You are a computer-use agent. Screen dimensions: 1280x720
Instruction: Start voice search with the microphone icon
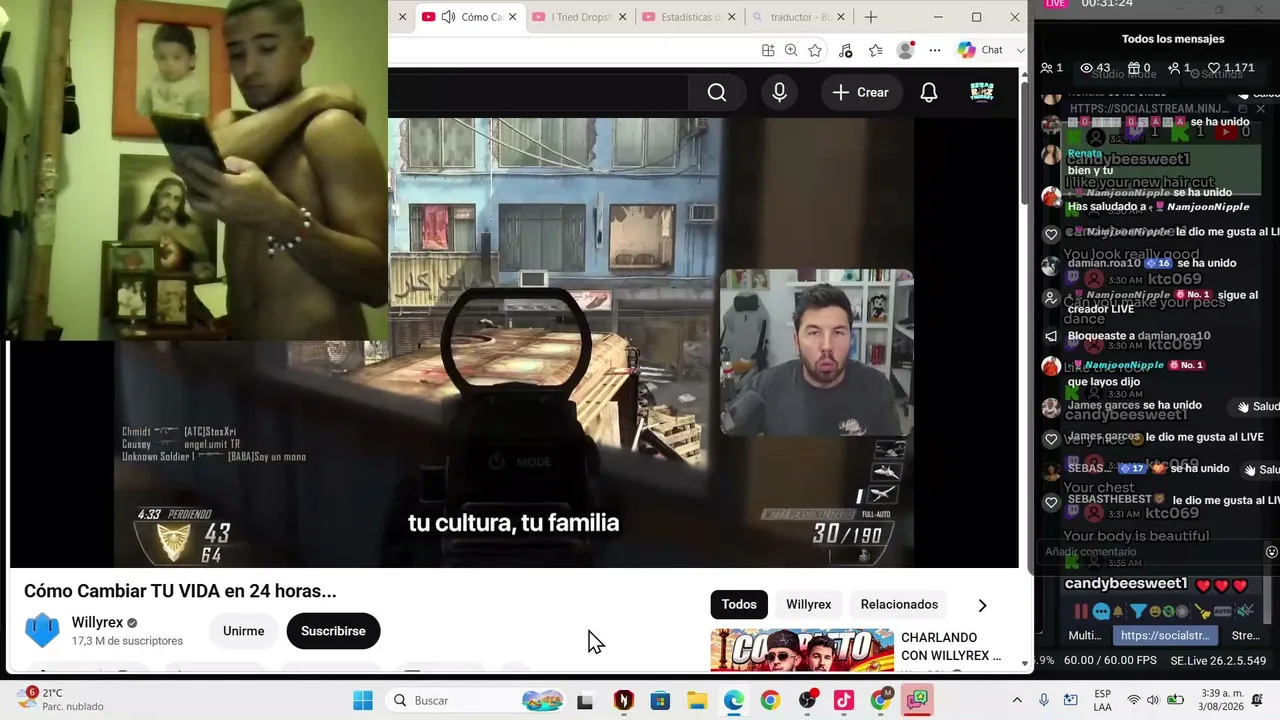tap(780, 93)
